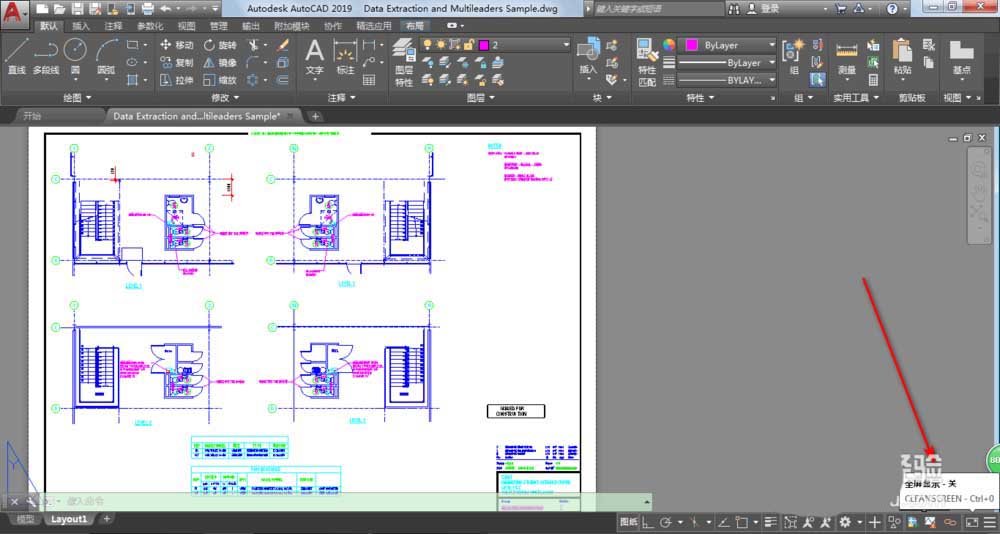Click the Measure (测量) tool
Screen dimensions: 1000x534
tap(847, 57)
